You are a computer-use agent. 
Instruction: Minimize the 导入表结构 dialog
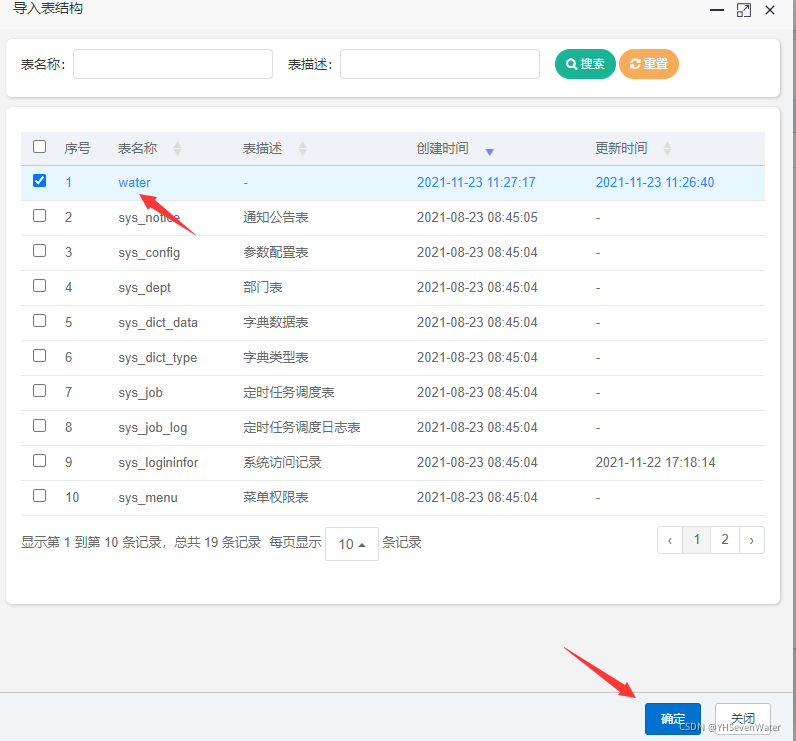coord(717,10)
